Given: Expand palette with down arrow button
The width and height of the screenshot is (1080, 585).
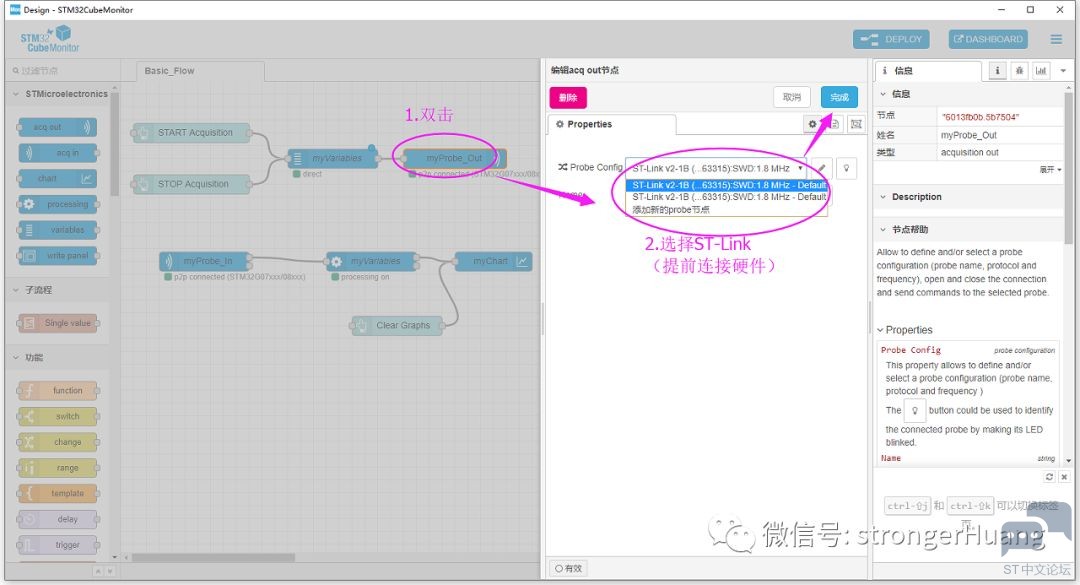Looking at the screenshot, I should (x=110, y=571).
